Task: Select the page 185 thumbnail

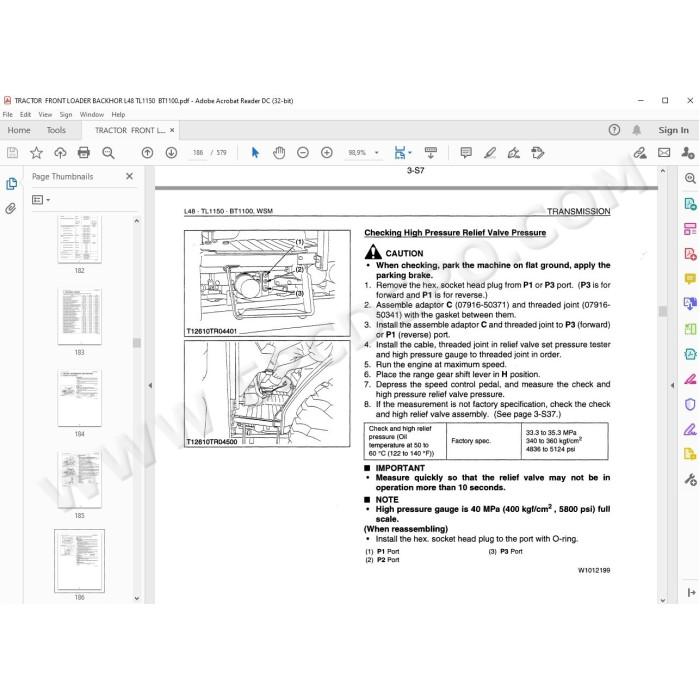Action: tap(79, 479)
